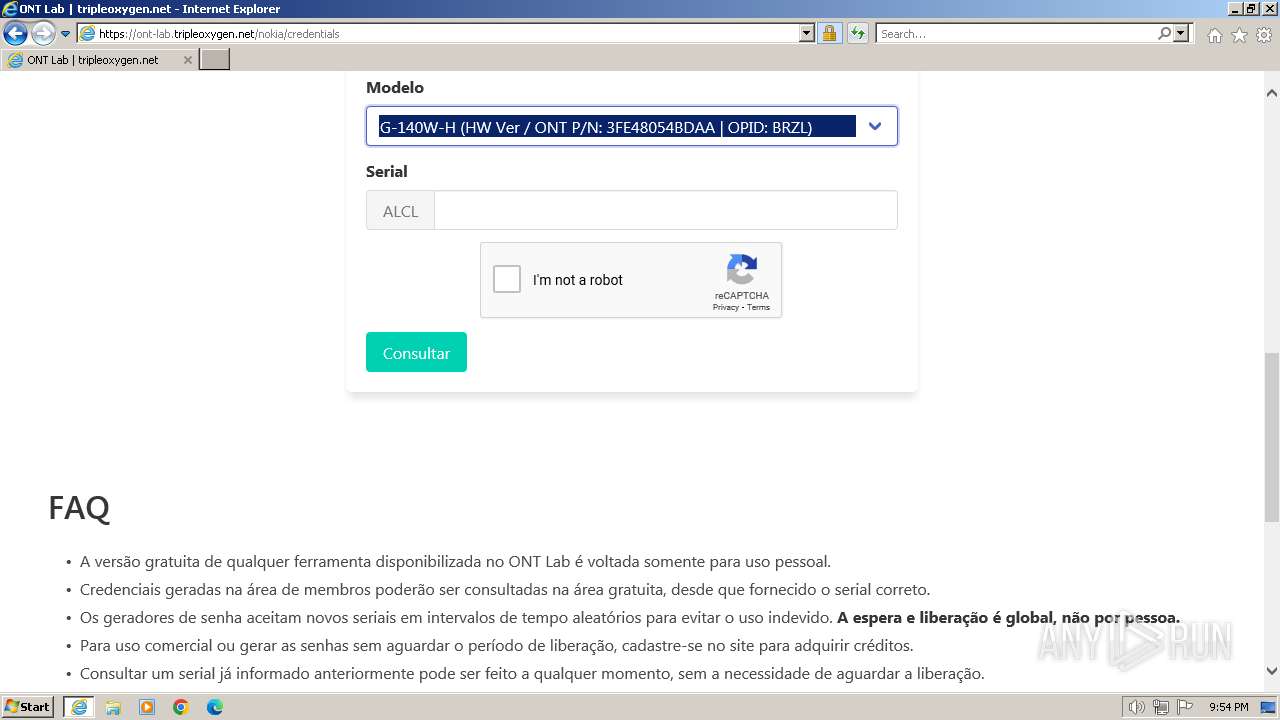1280x720 pixels.
Task: Click the Serial field label
Action: pyautogui.click(x=387, y=172)
